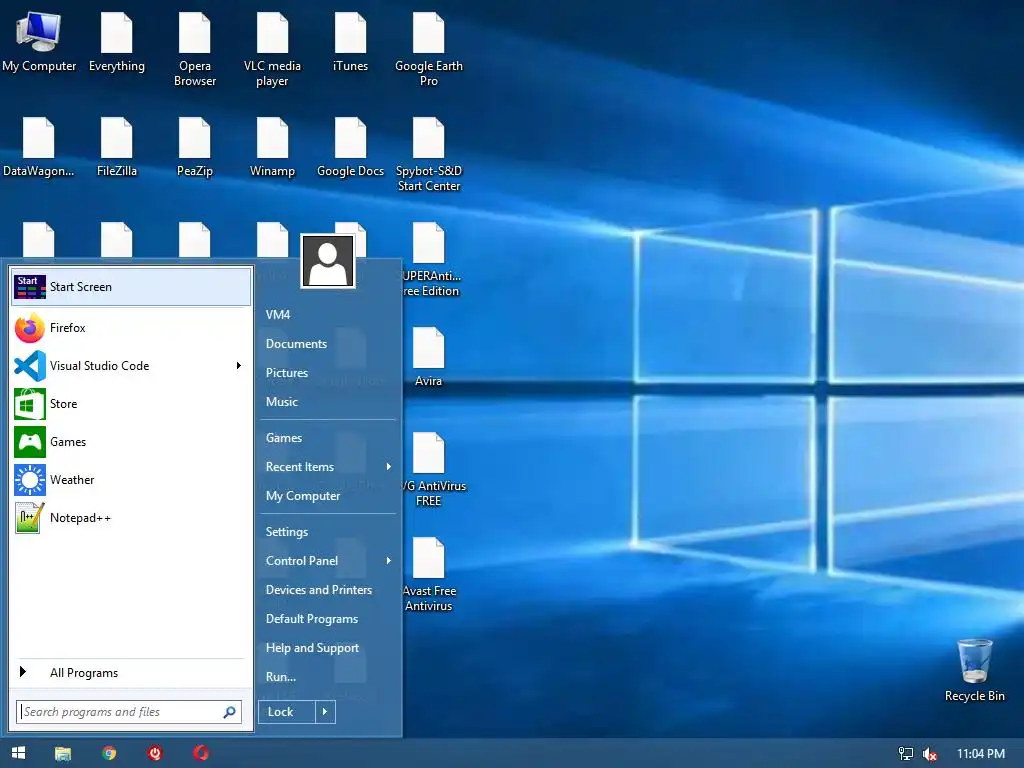Click the Windows Start button on taskbar
The height and width of the screenshot is (768, 1024).
click(18, 753)
